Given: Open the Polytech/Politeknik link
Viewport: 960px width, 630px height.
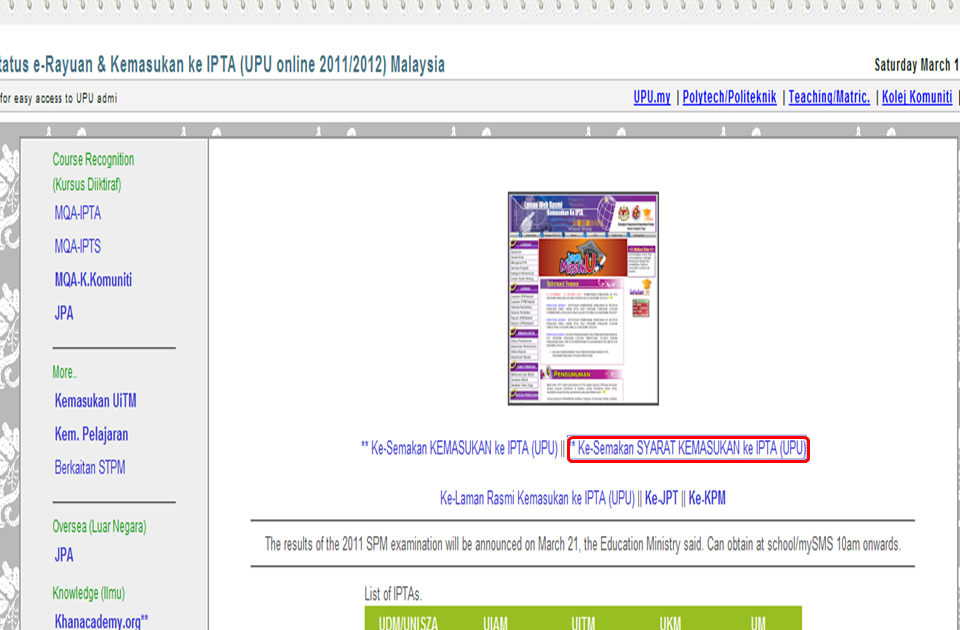Looking at the screenshot, I should [729, 97].
